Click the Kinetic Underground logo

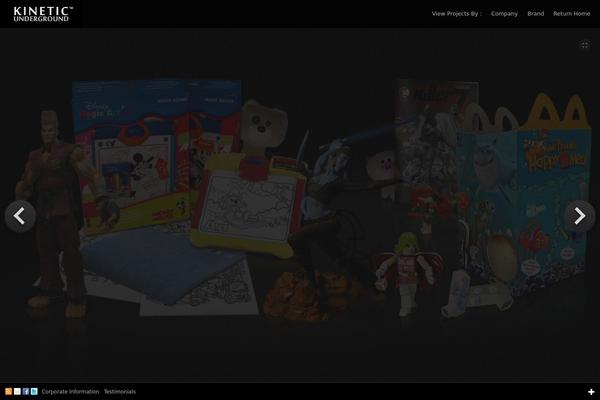[43, 14]
